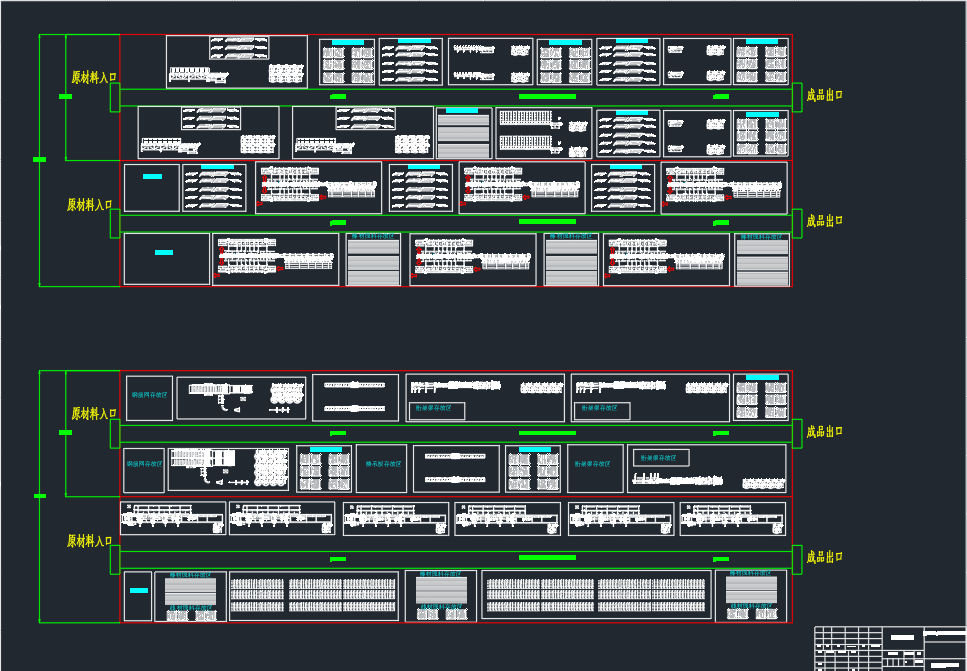Image resolution: width=967 pixels, height=671 pixels.
Task: Click lower 原材料入口 label in top layout
Action: coord(90,205)
